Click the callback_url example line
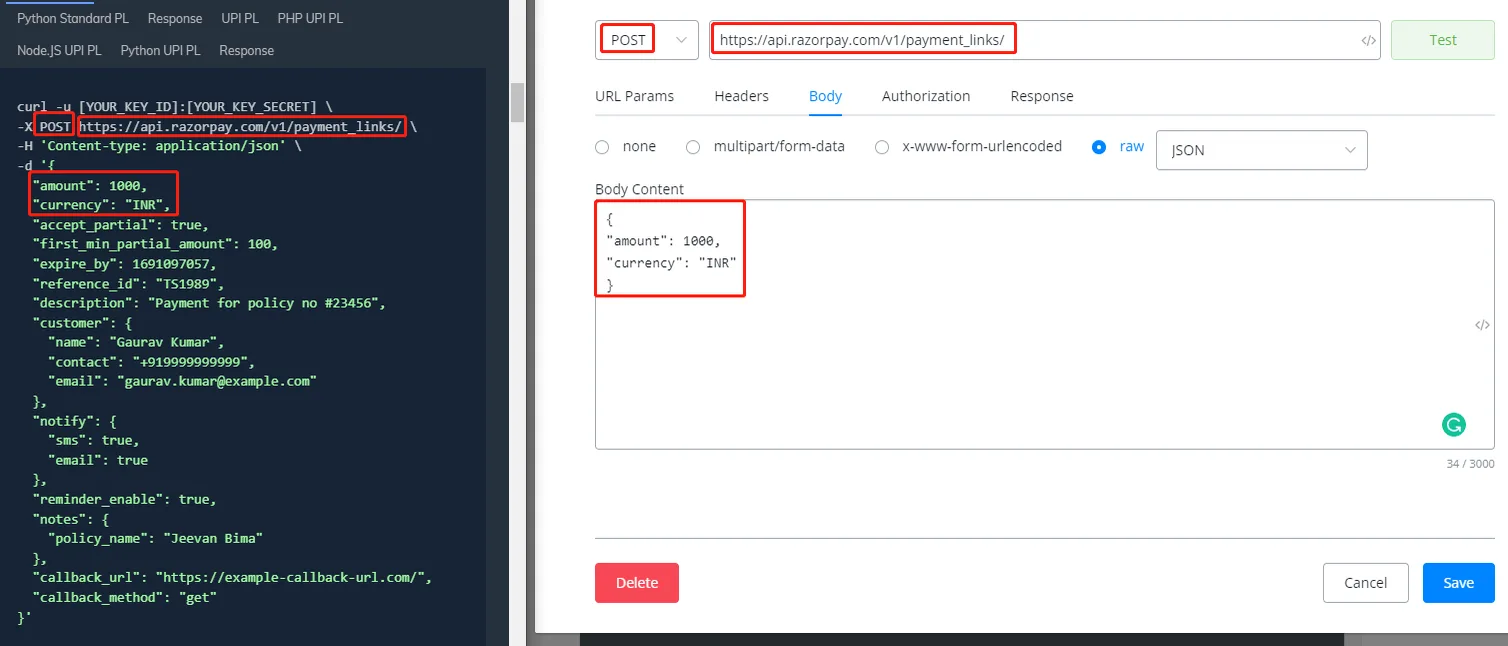This screenshot has height=646, width=1508. click(232, 577)
